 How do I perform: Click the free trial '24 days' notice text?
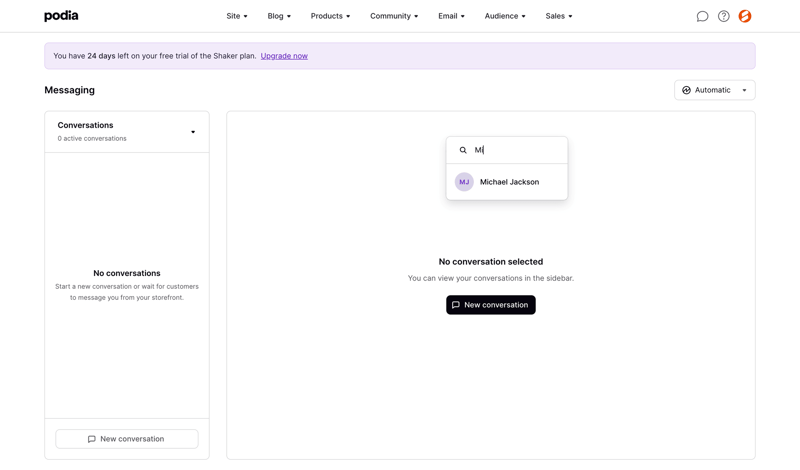(101, 56)
